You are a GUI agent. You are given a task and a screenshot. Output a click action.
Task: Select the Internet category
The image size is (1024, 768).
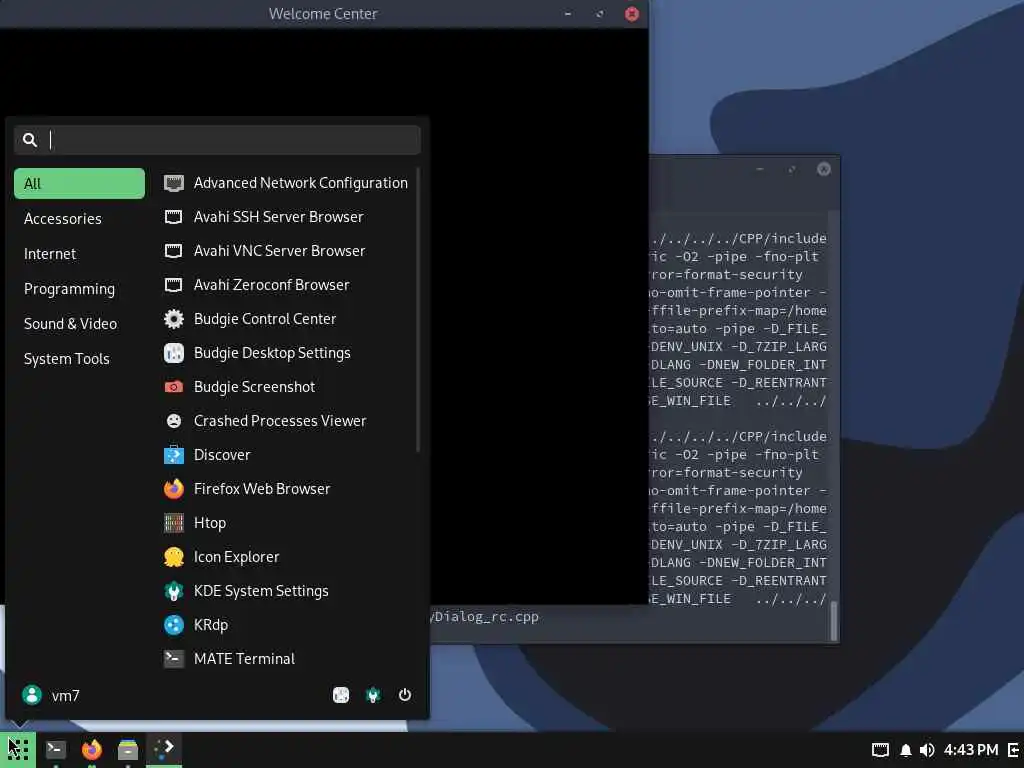79,254
